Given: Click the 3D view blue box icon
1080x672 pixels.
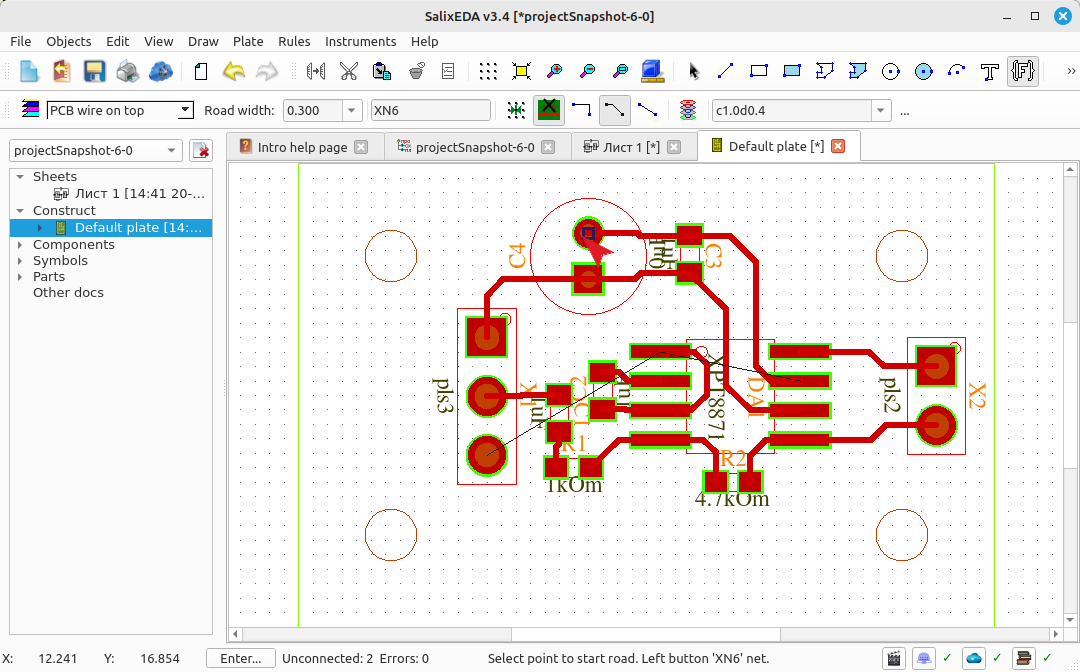Looking at the screenshot, I should pyautogui.click(x=652, y=71).
